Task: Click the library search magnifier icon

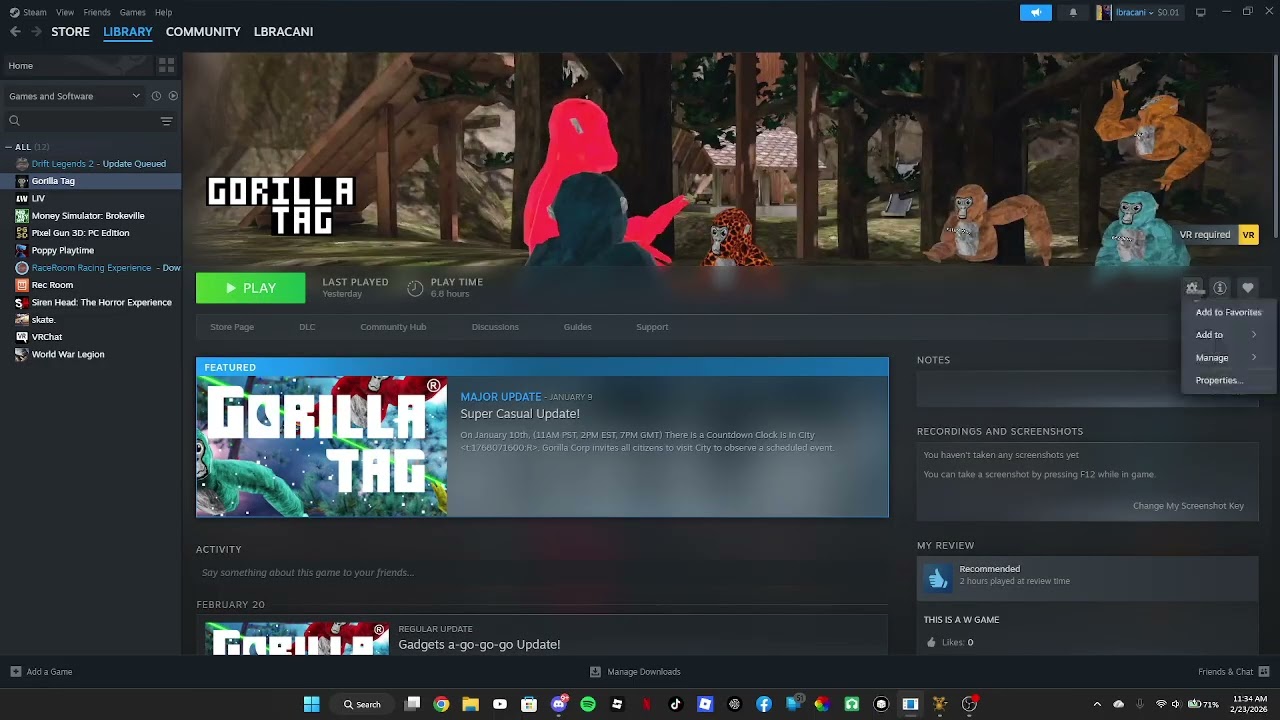Action: coord(14,121)
